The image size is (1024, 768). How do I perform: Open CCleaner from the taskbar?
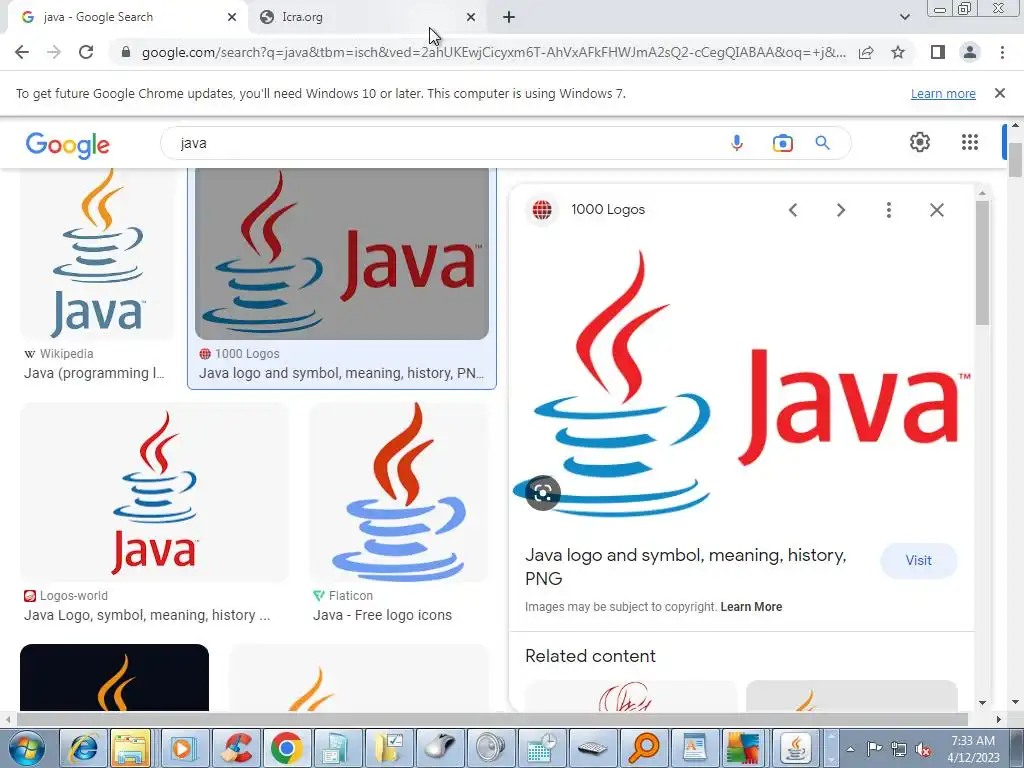[236, 748]
